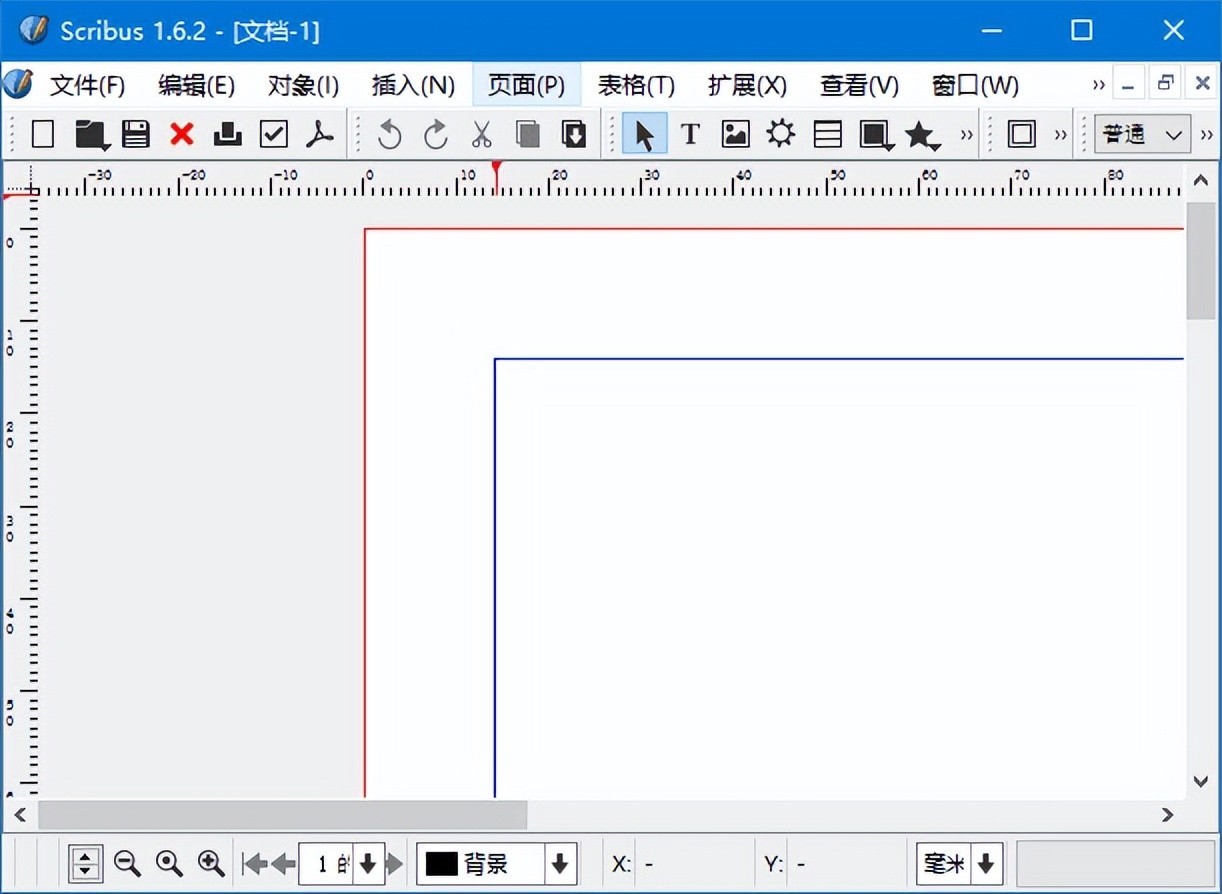The height and width of the screenshot is (894, 1222).
Task: Select the Image Frame tool
Action: tap(736, 134)
